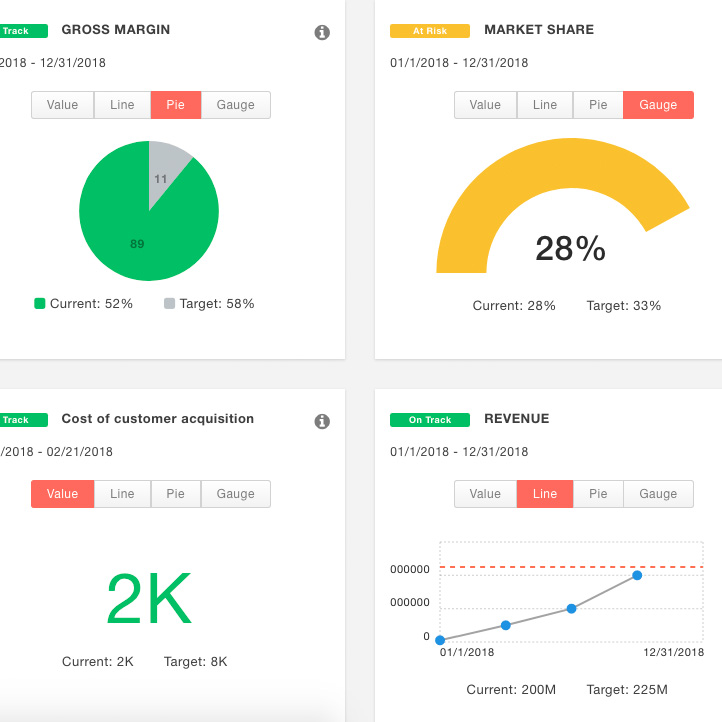Select Line view on Cost of customer acquisition
This screenshot has width=722, height=722.
pyautogui.click(x=122, y=494)
